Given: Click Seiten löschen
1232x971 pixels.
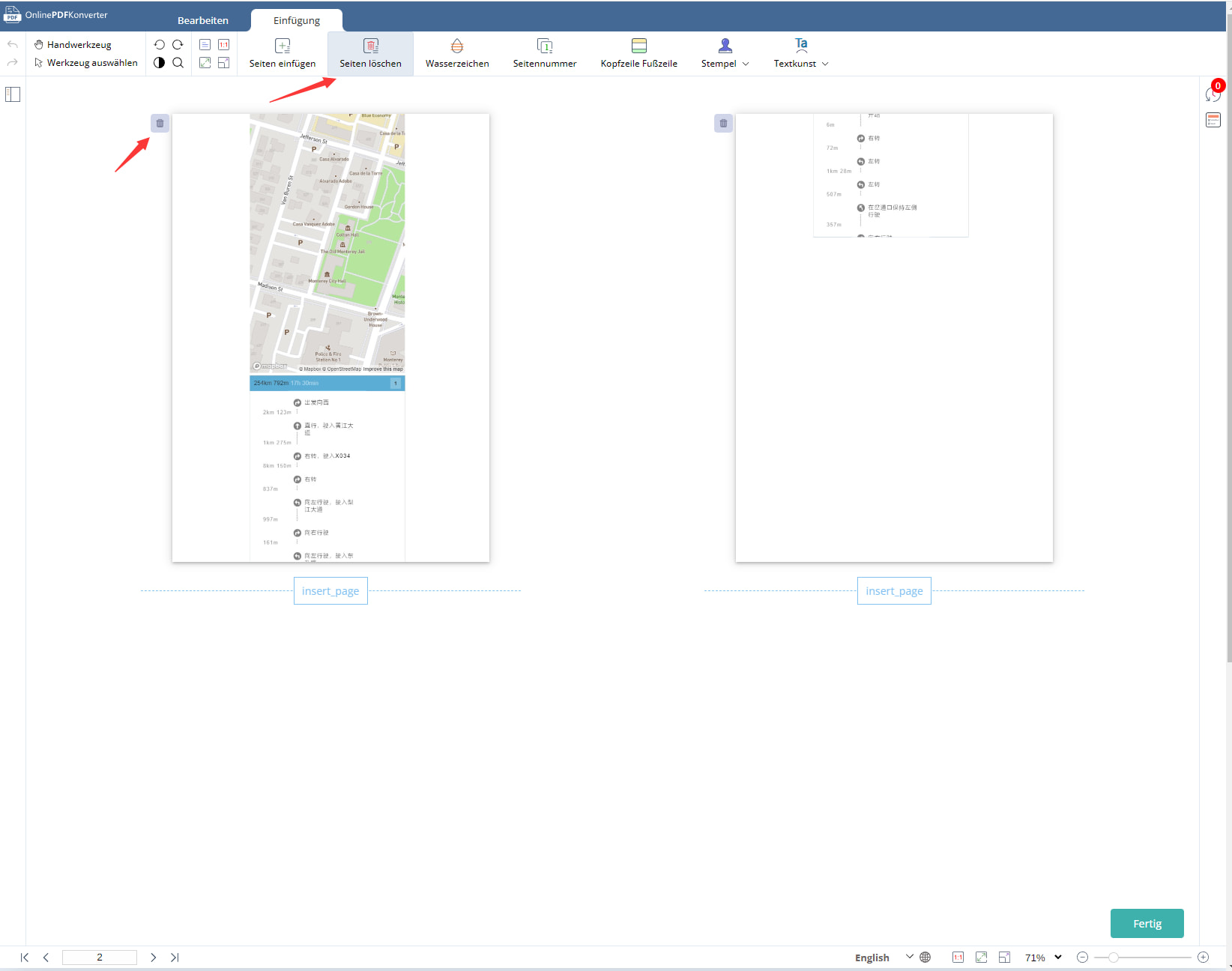Looking at the screenshot, I should tap(370, 54).
